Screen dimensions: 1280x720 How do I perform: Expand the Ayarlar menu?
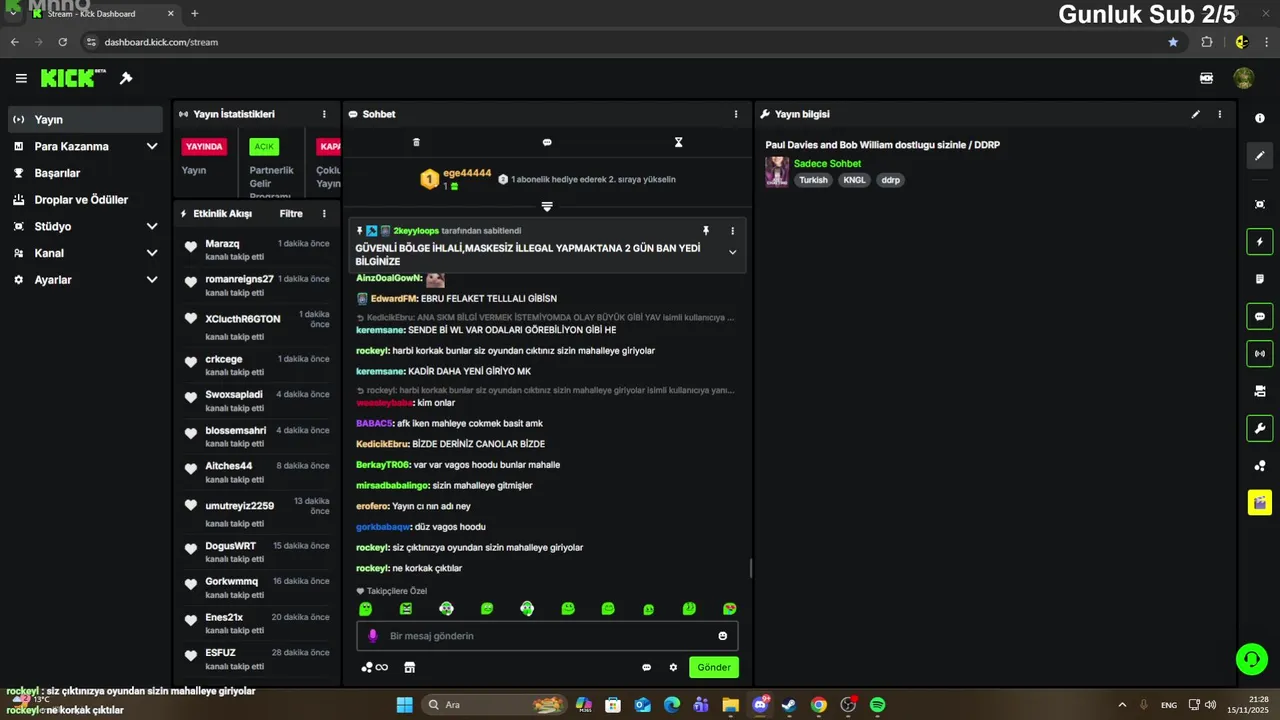85,280
